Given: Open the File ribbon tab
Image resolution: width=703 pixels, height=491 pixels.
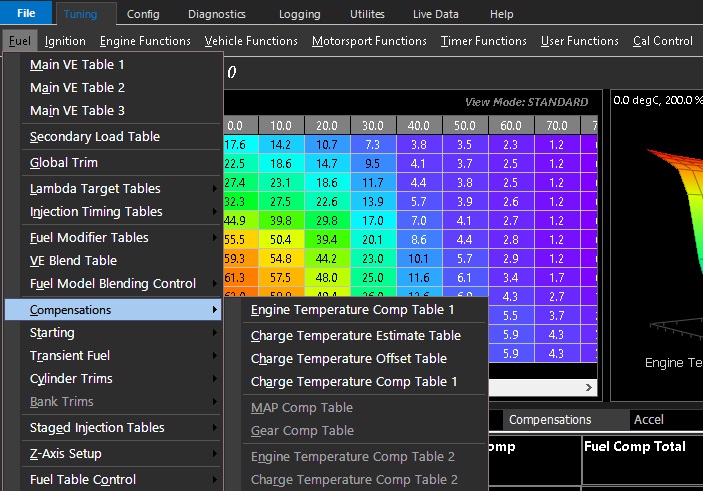Looking at the screenshot, I should pyautogui.click(x=26, y=14).
